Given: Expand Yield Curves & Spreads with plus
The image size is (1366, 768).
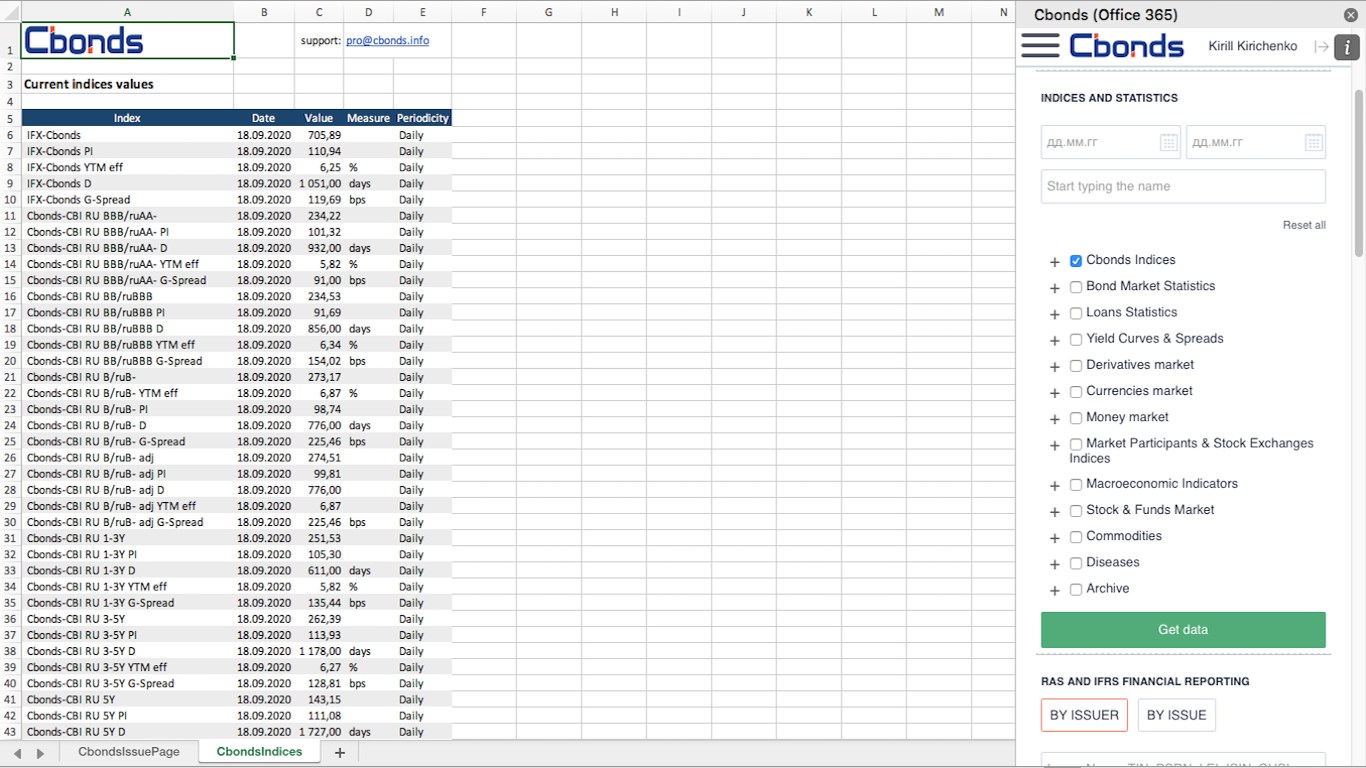Looking at the screenshot, I should pos(1054,341).
